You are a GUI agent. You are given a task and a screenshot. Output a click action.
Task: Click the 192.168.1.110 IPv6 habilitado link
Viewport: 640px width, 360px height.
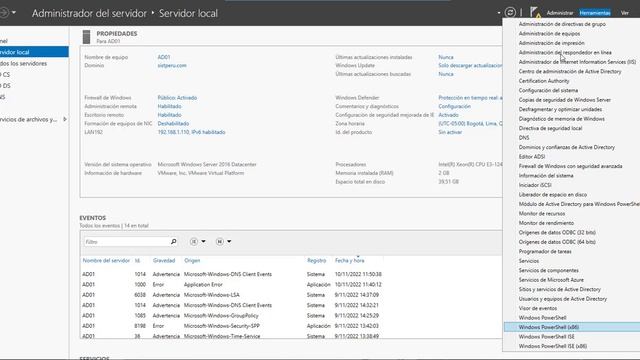[x=191, y=132]
